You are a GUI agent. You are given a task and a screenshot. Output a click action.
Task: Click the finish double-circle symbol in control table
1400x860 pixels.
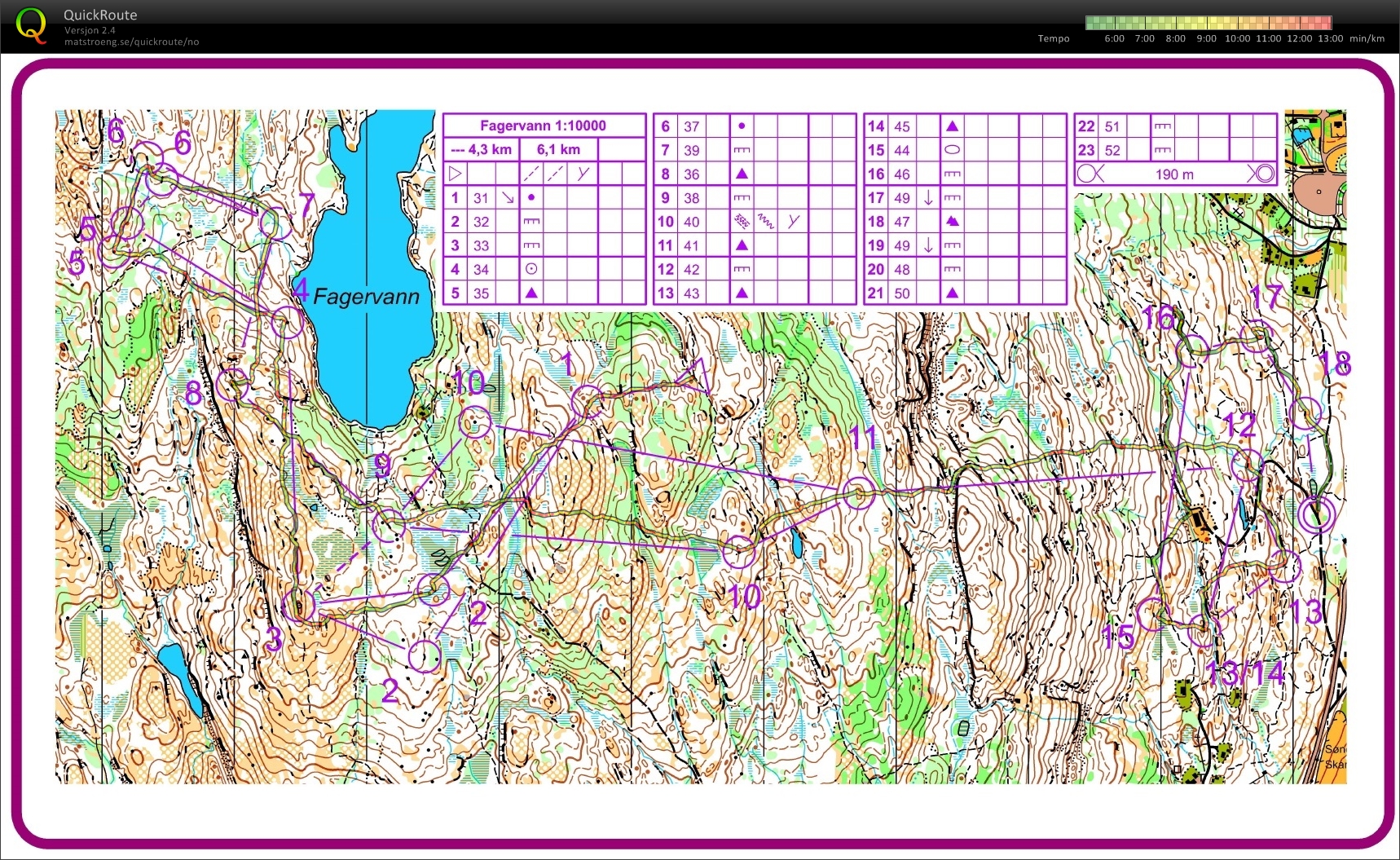(x=1261, y=174)
